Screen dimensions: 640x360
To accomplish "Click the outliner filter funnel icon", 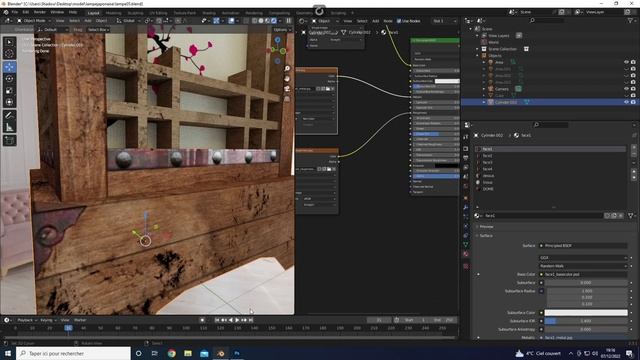I will pyautogui.click(x=630, y=20).
